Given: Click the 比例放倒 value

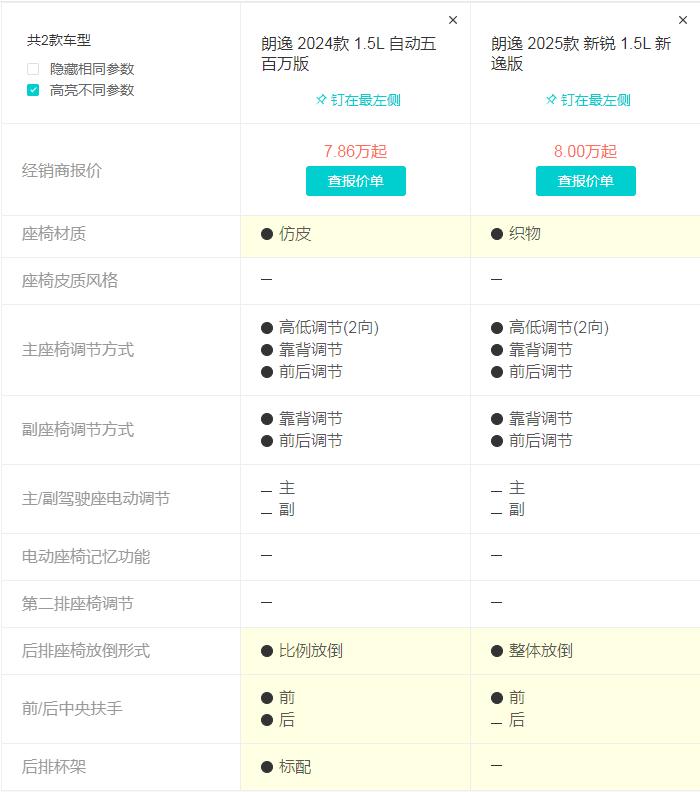Looking at the screenshot, I should tap(311, 651).
